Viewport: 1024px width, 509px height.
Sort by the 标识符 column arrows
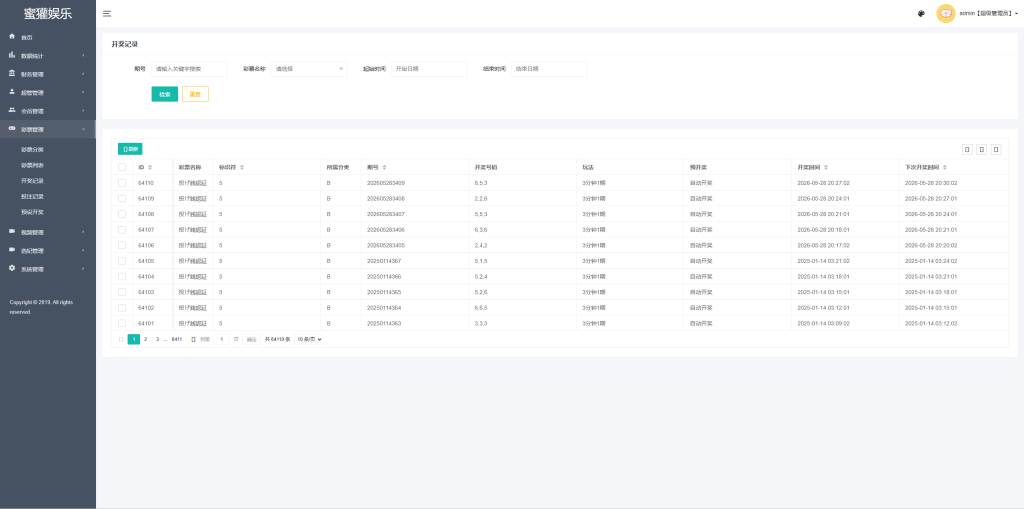click(x=242, y=167)
